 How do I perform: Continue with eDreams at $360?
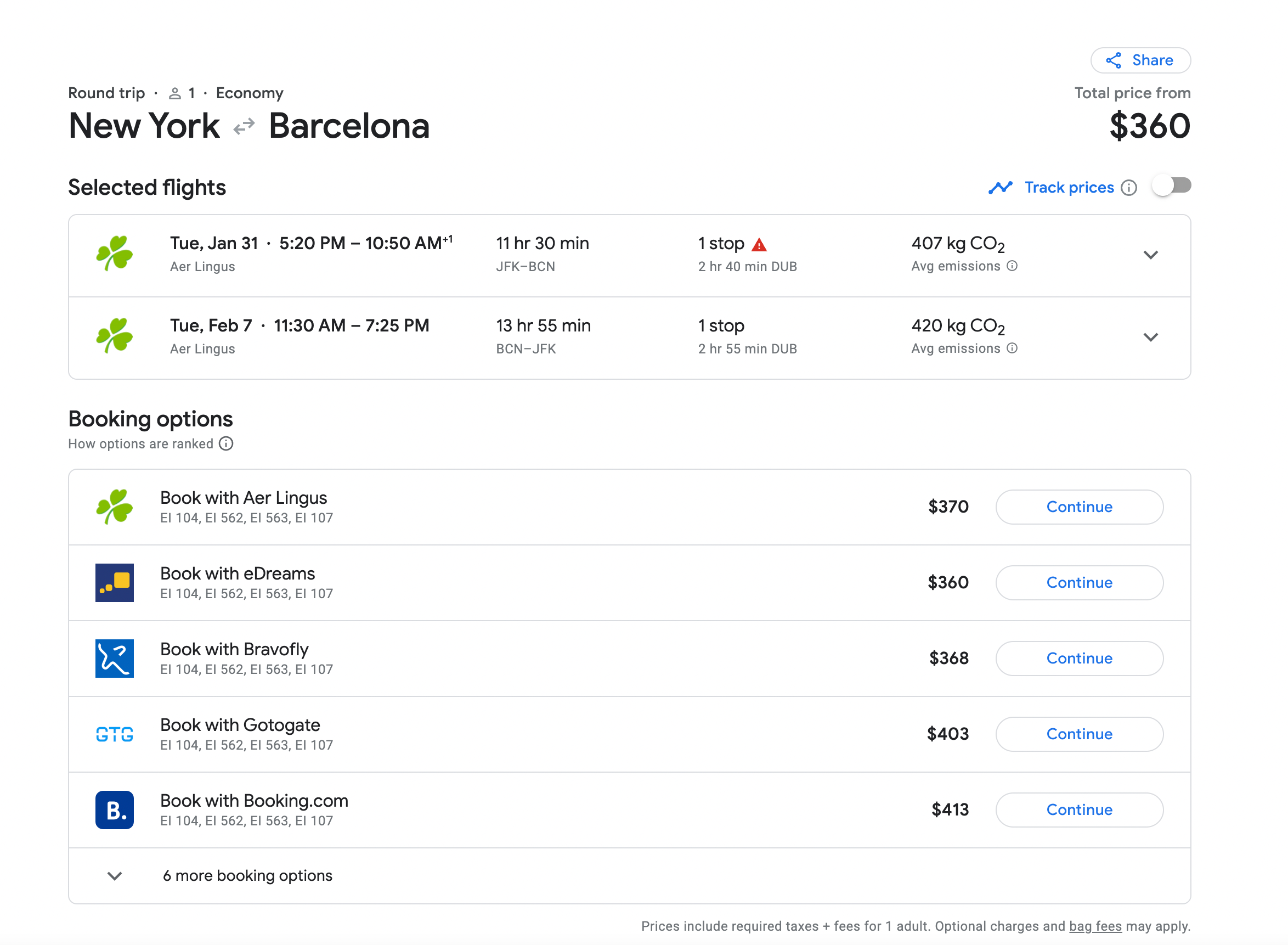click(x=1079, y=582)
